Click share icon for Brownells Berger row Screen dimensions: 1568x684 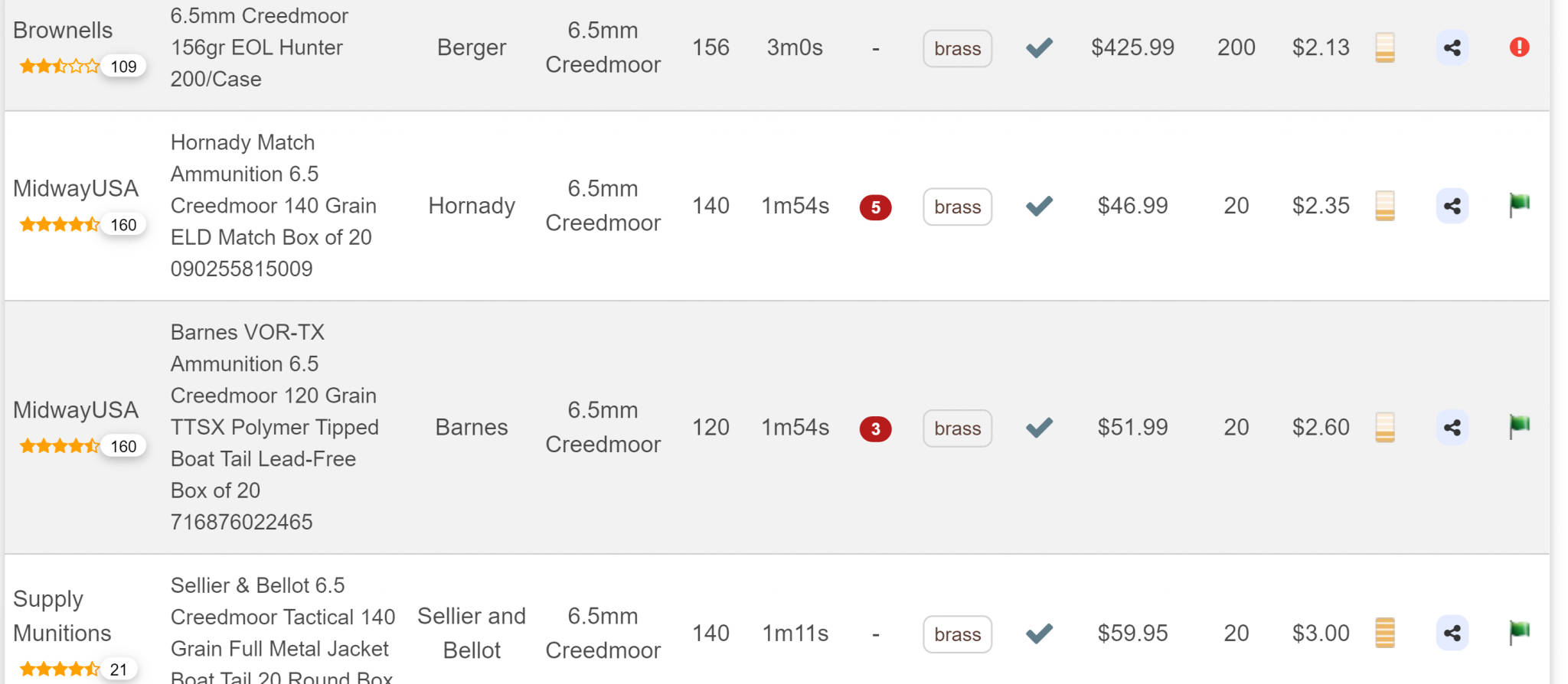[1452, 48]
